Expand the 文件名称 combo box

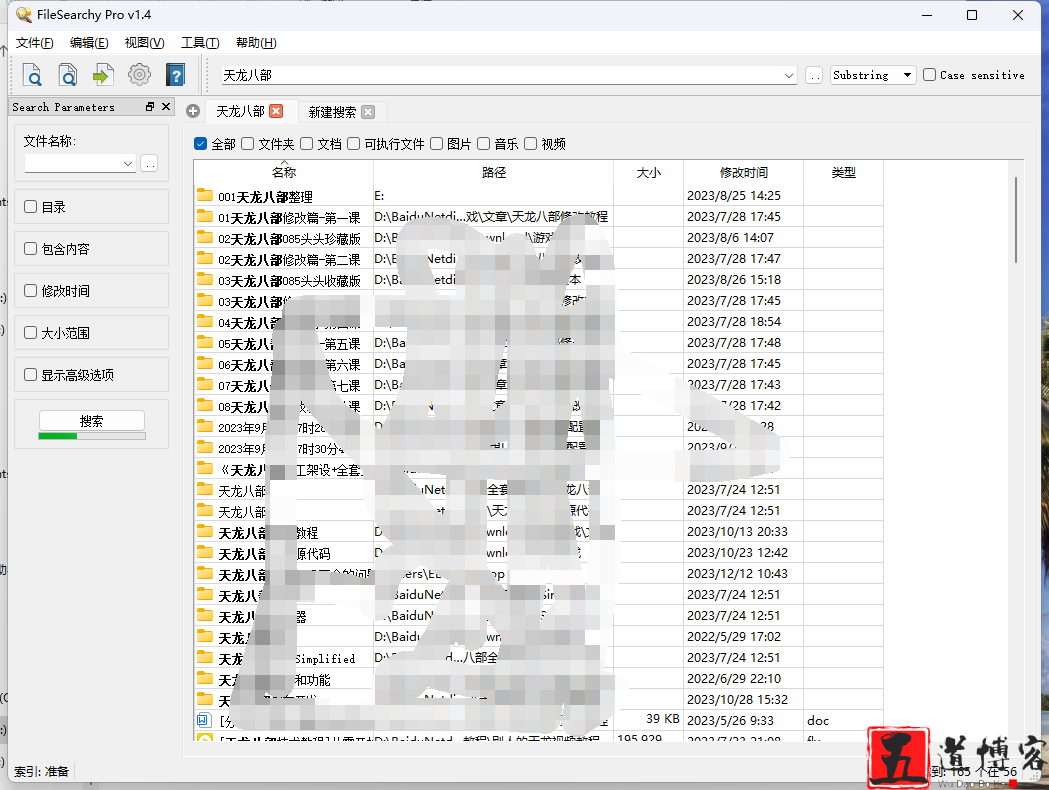[128, 163]
